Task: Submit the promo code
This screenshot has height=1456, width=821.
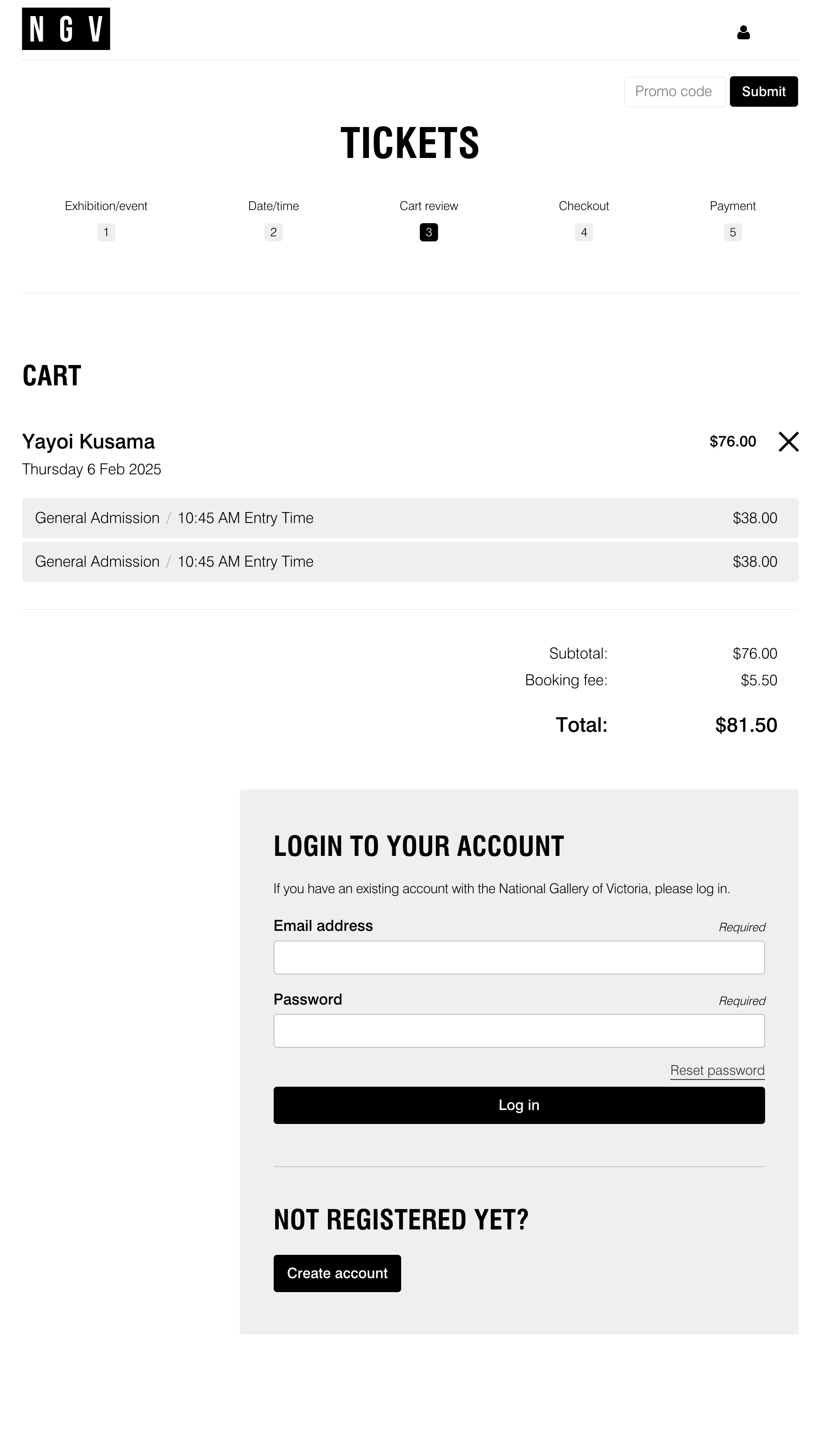Action: 763,91
